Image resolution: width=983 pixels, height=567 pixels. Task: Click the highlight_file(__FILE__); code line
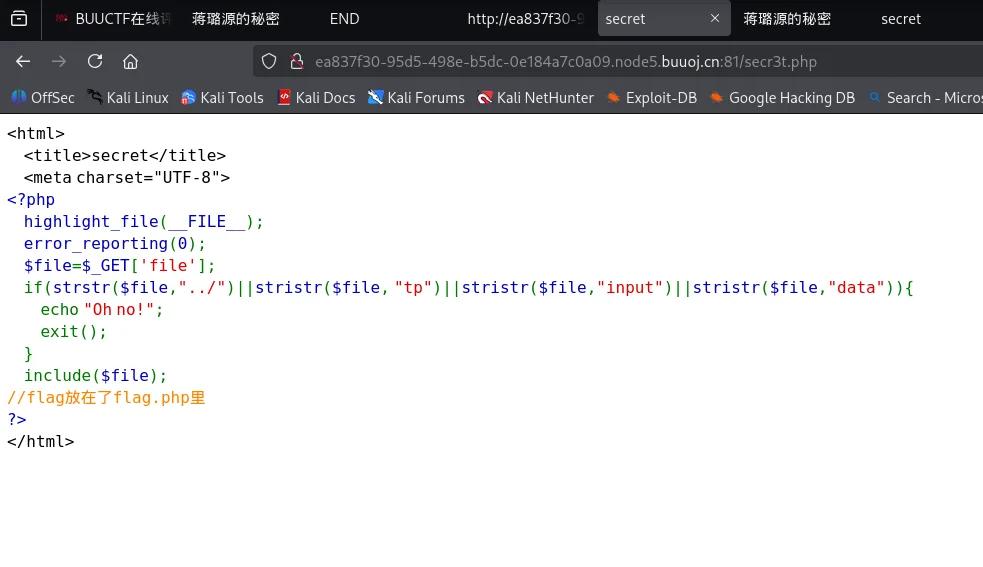click(144, 221)
